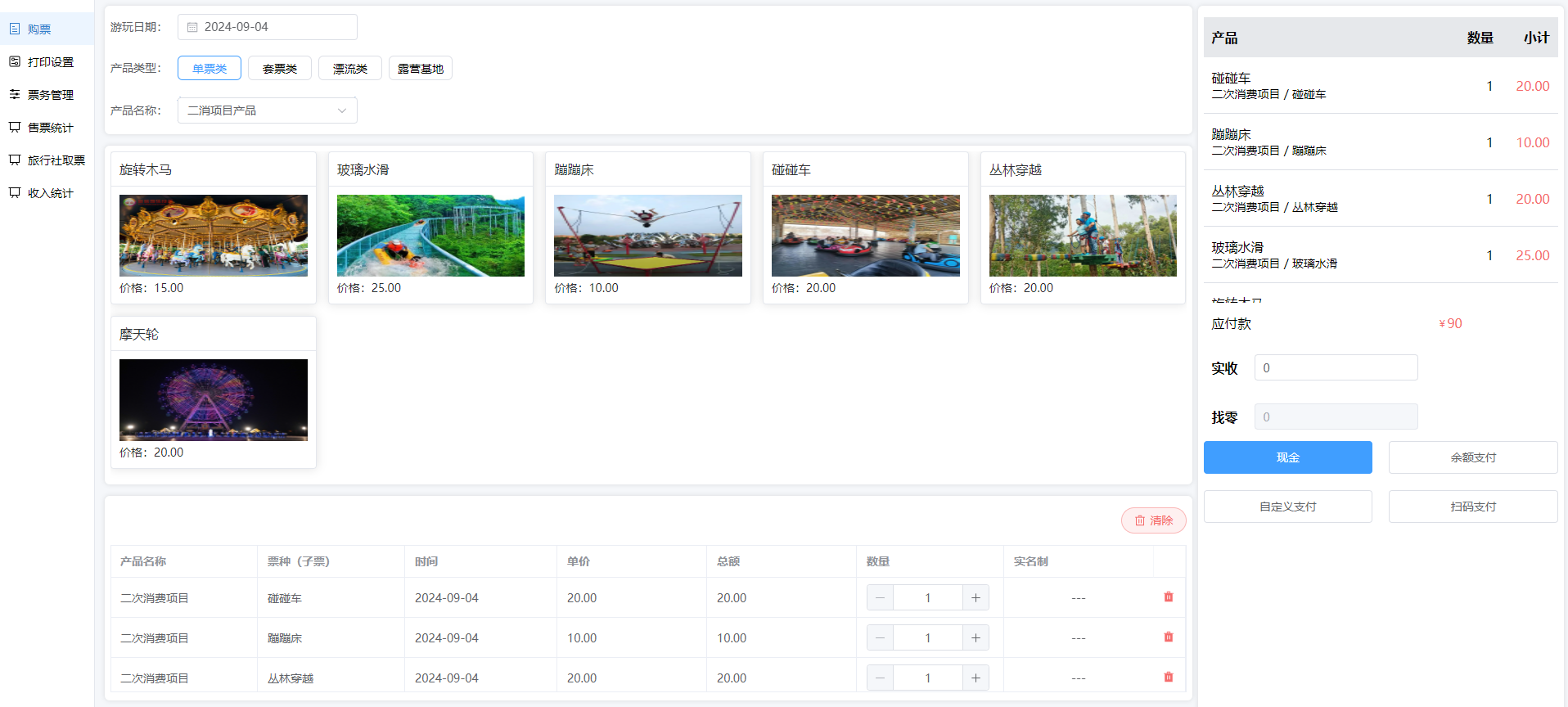Click the calendar icon in date field
Viewport: 1568px width, 707px height.
pos(192,27)
